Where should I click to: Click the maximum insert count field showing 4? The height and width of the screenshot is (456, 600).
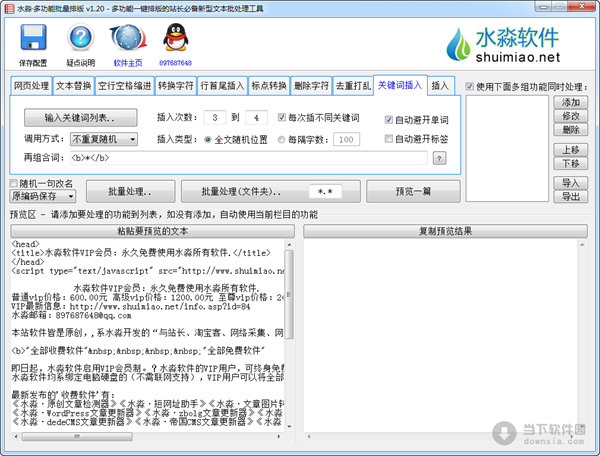[256, 117]
